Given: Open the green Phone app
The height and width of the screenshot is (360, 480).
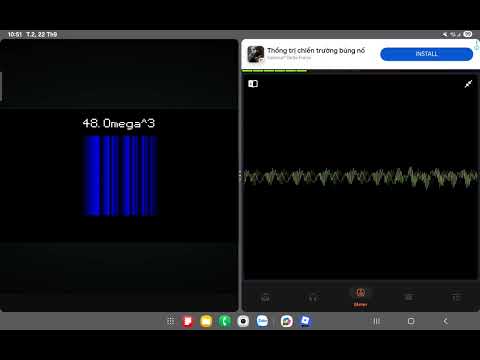Looking at the screenshot, I should coord(225,321).
